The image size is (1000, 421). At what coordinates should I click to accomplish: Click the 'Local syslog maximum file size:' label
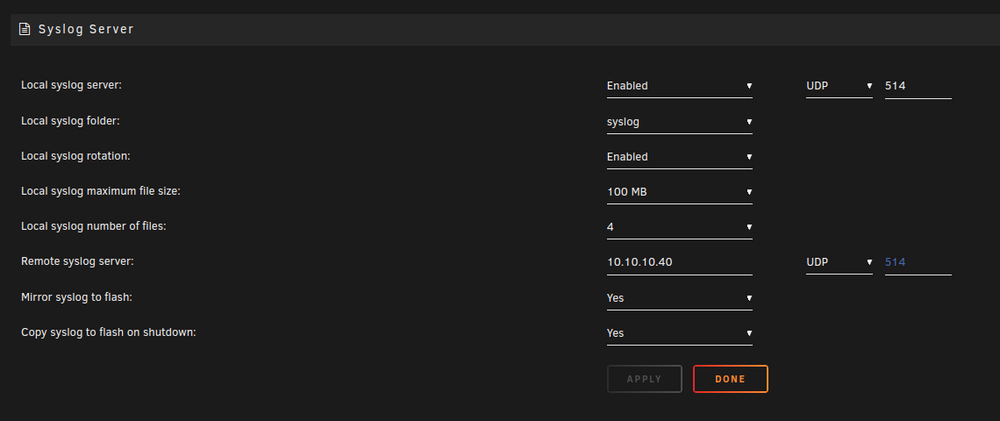(101, 191)
